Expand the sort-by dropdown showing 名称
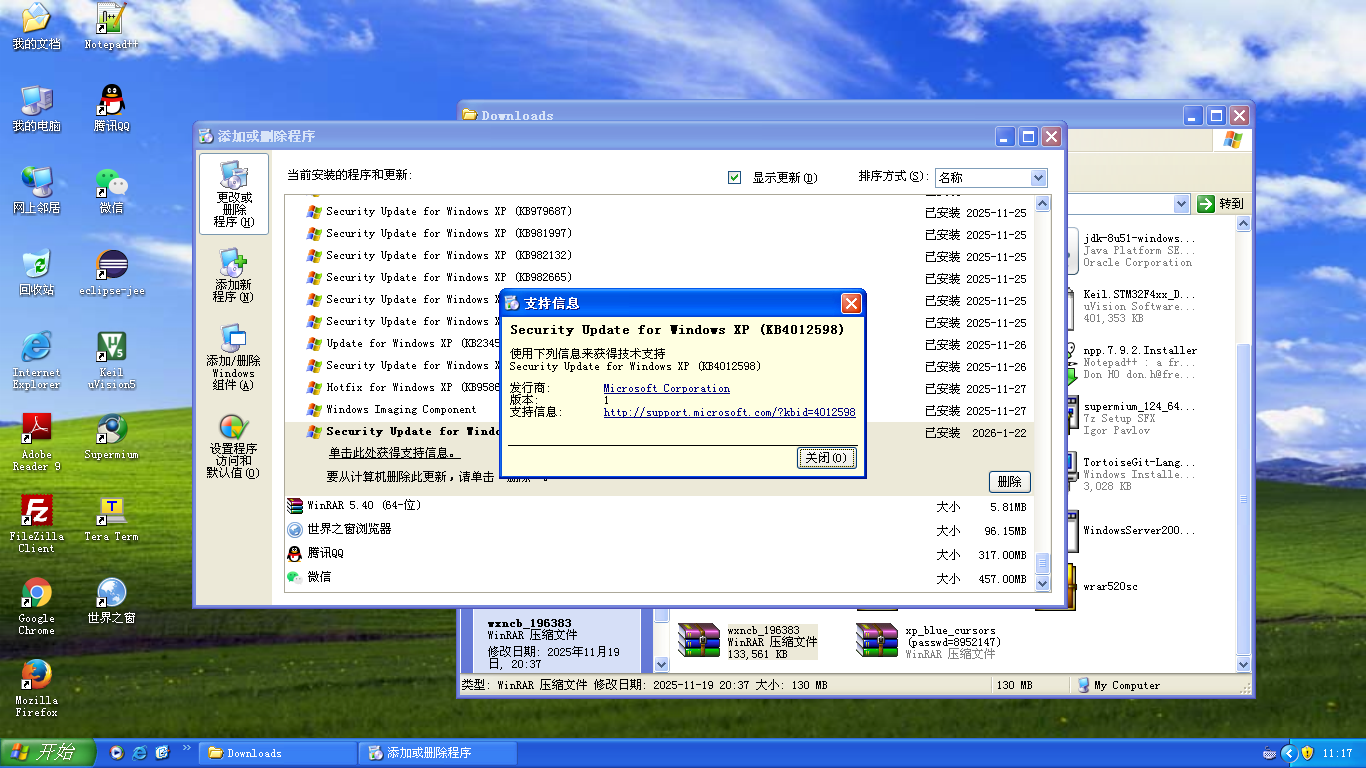The image size is (1366, 768). 1038,178
